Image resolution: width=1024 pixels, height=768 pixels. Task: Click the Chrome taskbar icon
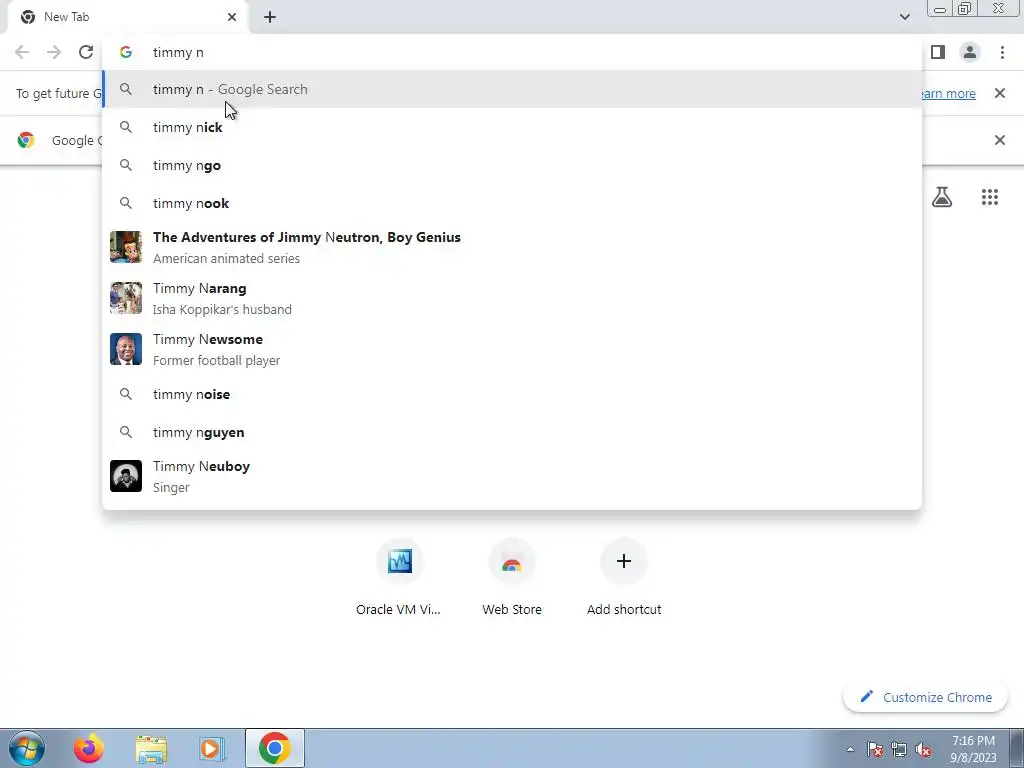pos(275,748)
